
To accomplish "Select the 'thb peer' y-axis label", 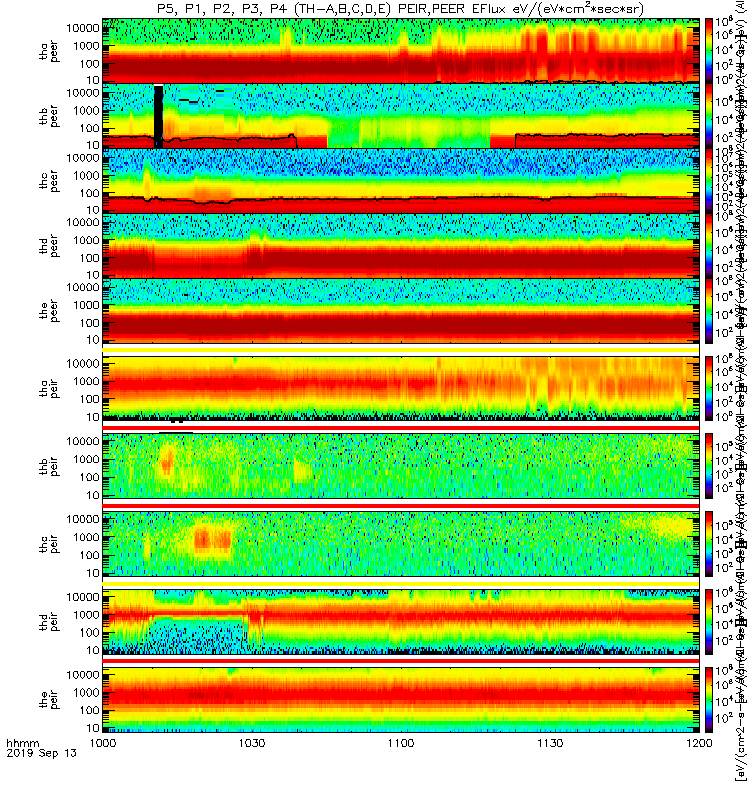I will click(49, 116).
